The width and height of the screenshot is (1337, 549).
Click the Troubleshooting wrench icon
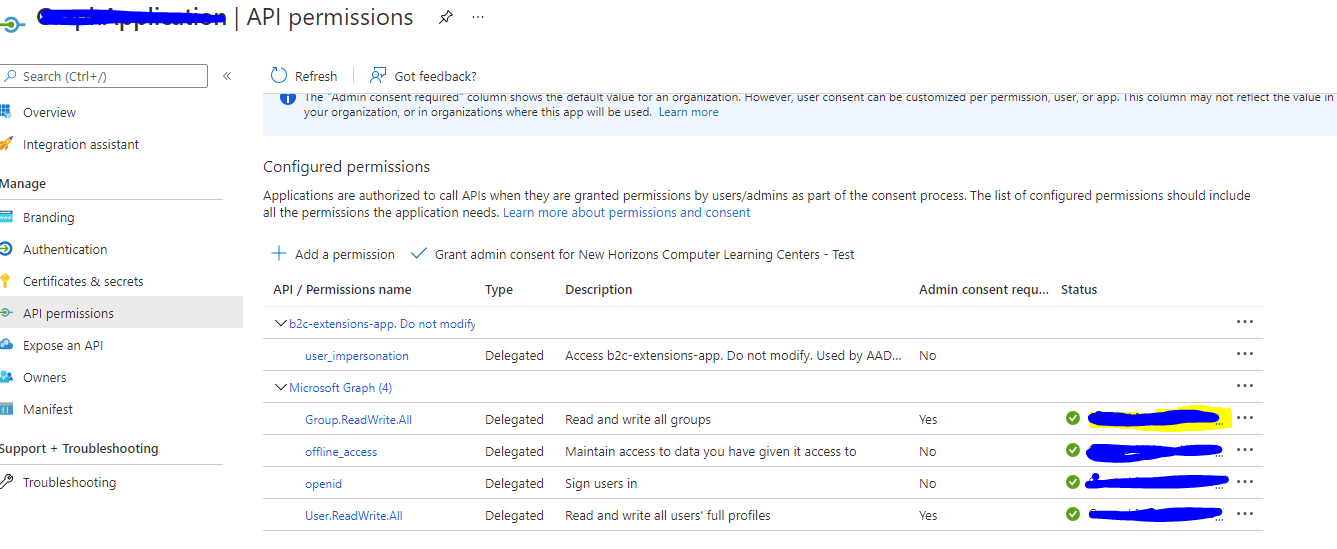tap(6, 482)
